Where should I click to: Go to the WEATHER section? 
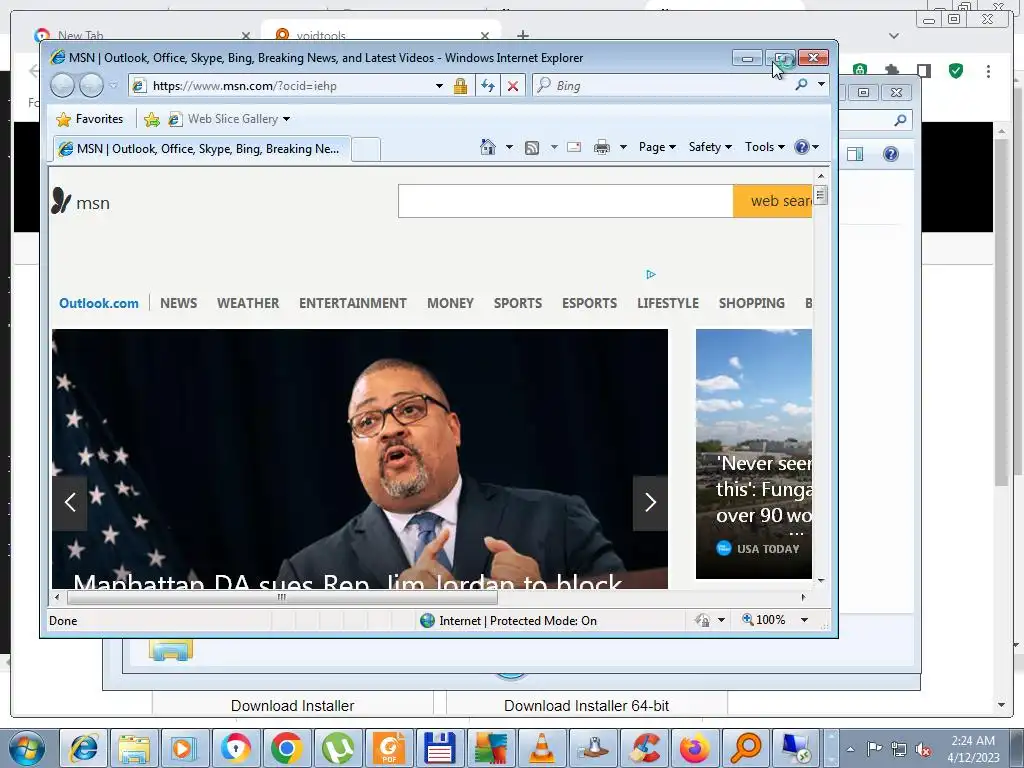tap(248, 303)
